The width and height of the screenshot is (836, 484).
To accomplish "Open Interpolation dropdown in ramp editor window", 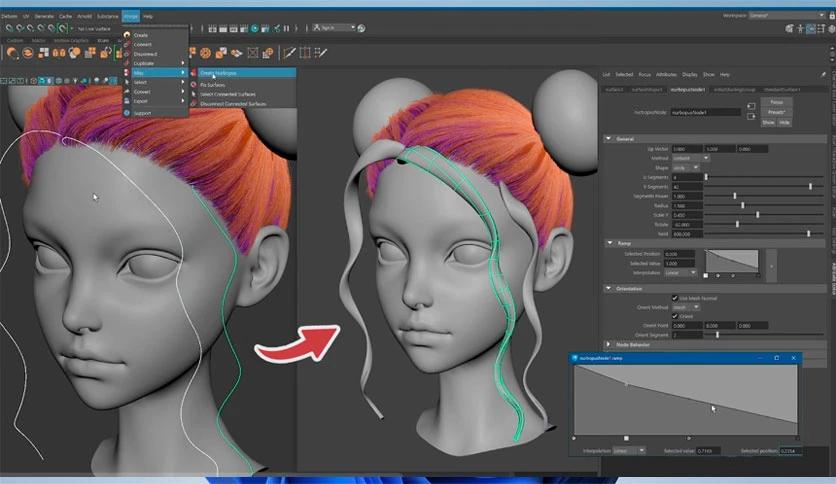I will (x=628, y=451).
